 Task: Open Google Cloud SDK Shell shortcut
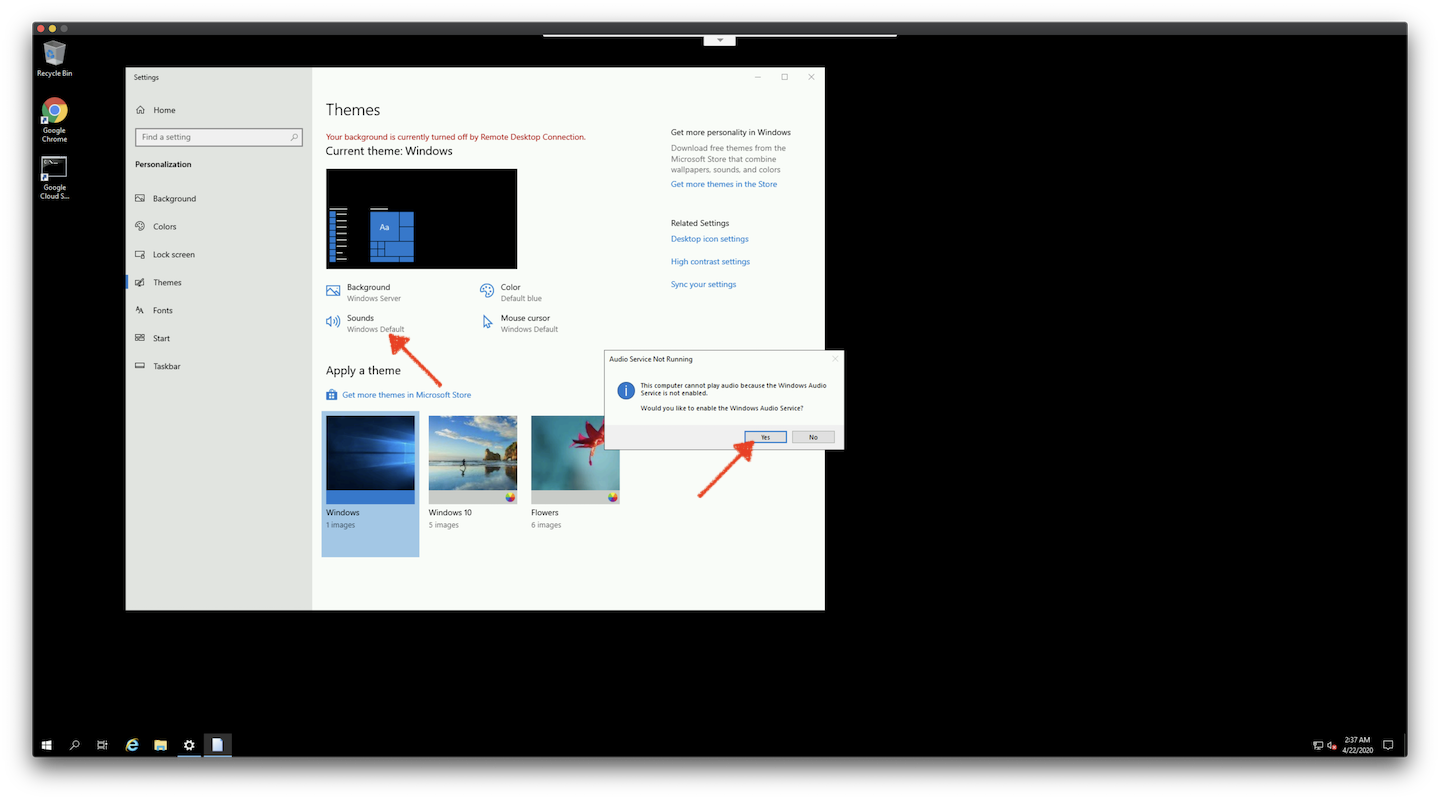pos(54,177)
